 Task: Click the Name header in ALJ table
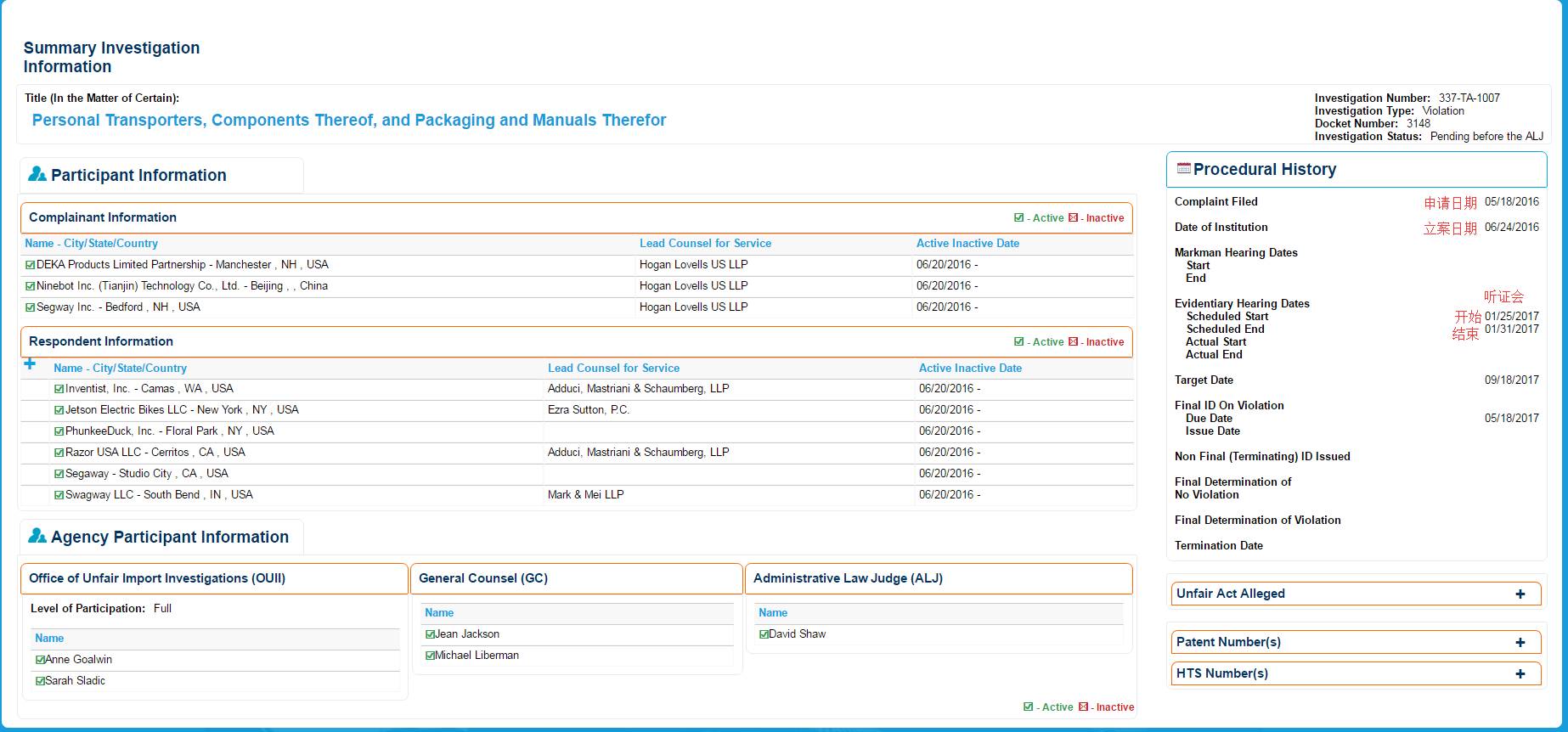coord(773,613)
